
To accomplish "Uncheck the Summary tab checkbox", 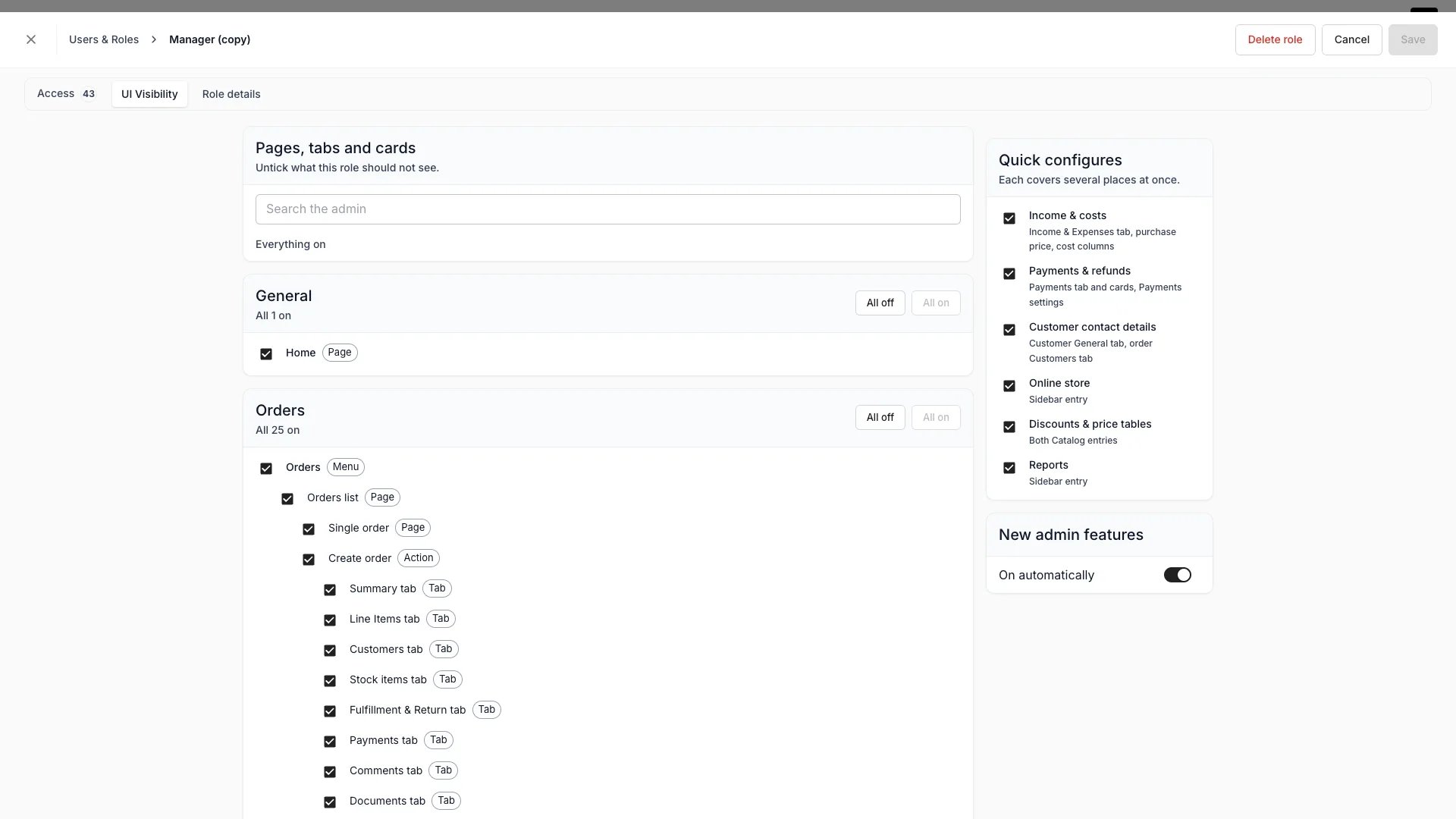I will click(x=330, y=590).
